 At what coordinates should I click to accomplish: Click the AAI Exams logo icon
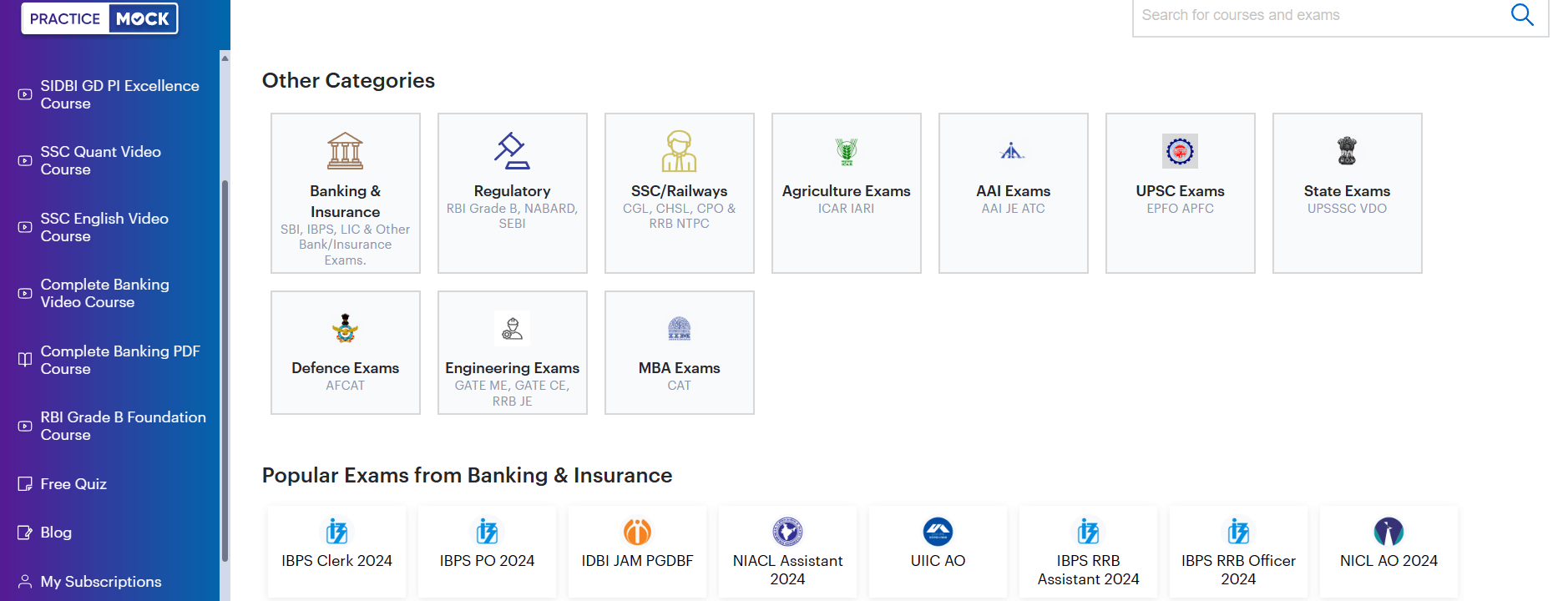[1012, 151]
